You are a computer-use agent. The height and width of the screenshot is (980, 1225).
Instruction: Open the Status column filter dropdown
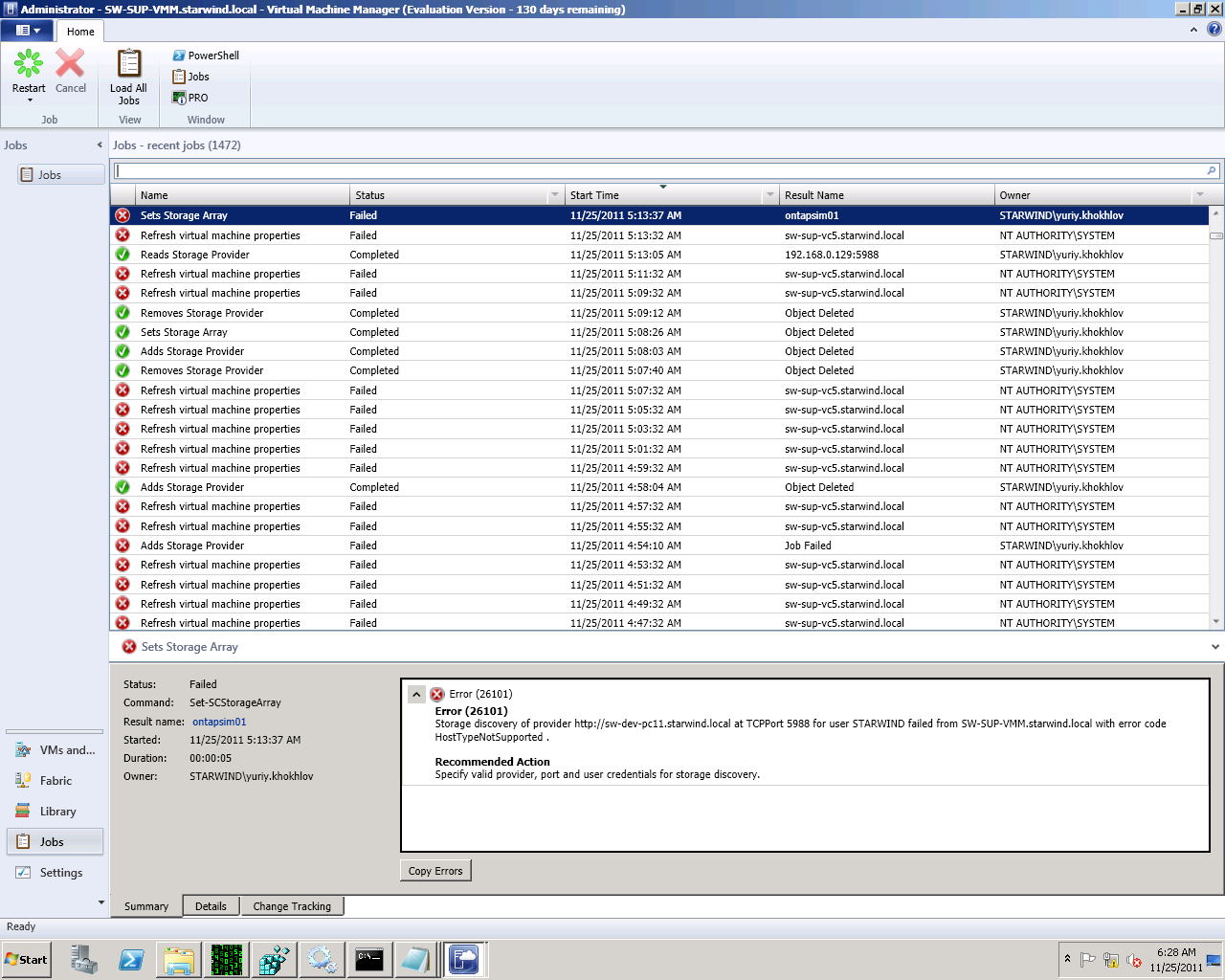[554, 195]
